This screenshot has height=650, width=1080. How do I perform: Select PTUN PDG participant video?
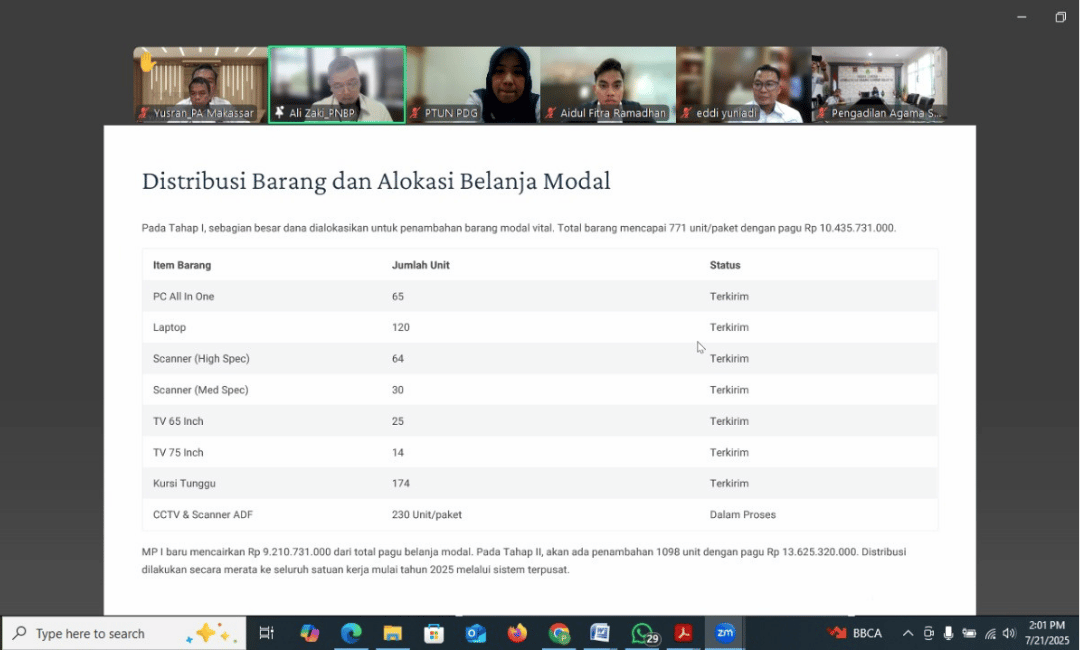[x=473, y=85]
